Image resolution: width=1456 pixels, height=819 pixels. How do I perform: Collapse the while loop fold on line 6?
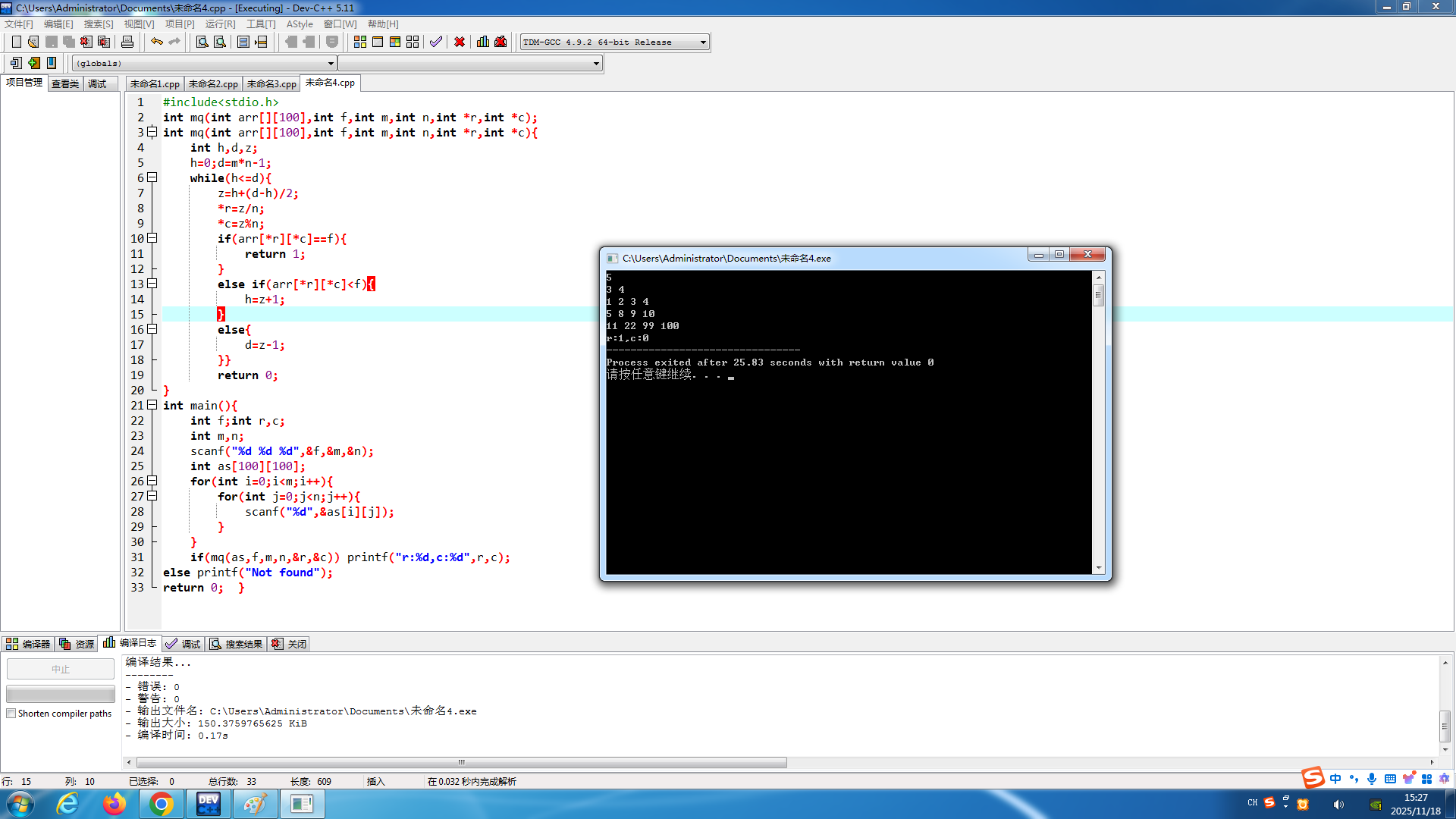point(152,177)
